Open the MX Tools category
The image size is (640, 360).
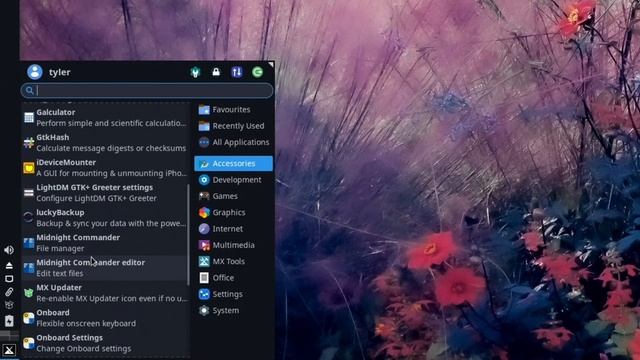(x=233, y=261)
